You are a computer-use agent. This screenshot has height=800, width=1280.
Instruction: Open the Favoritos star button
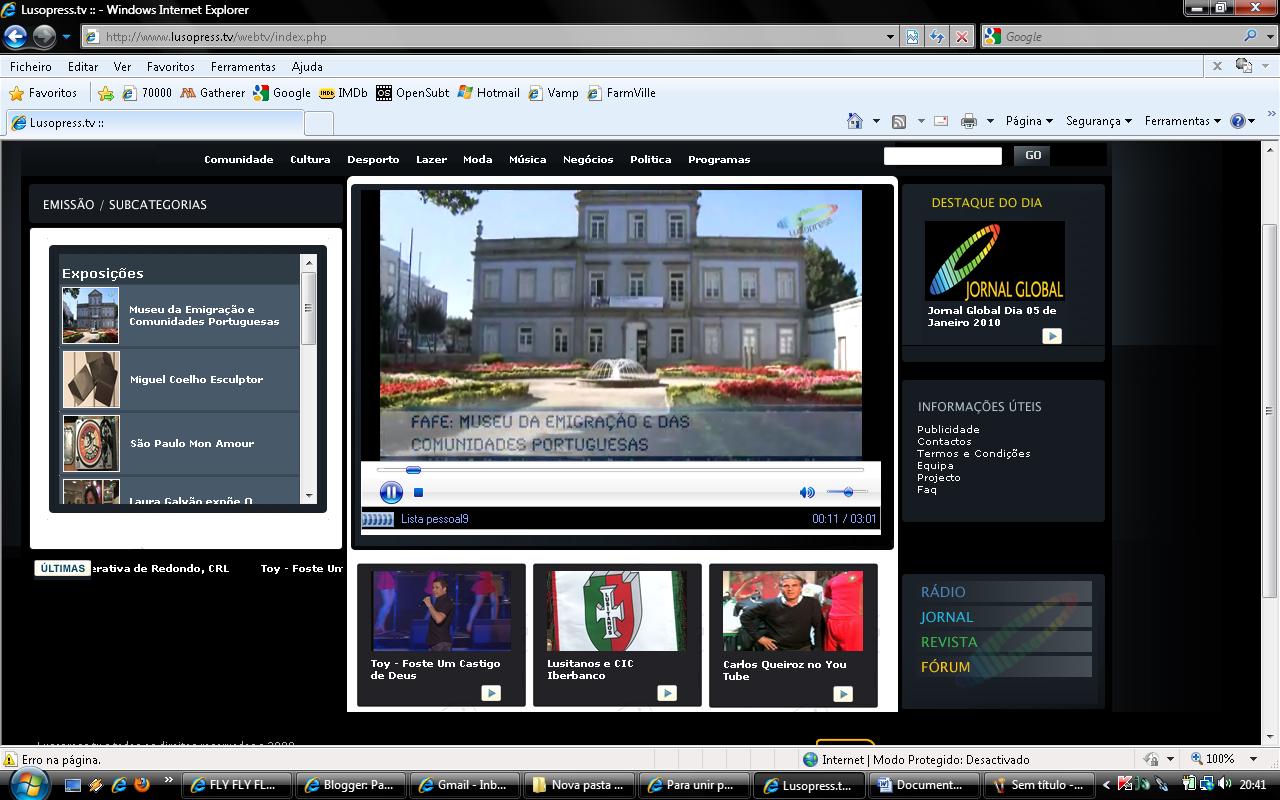[x=43, y=93]
